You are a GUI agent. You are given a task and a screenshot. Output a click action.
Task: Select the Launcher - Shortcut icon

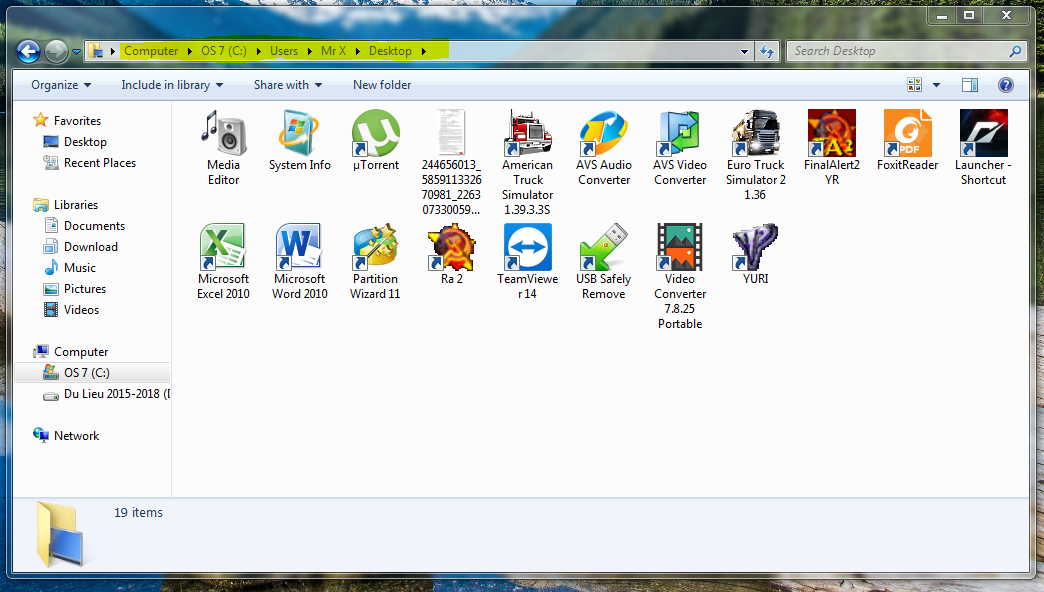tap(983, 148)
